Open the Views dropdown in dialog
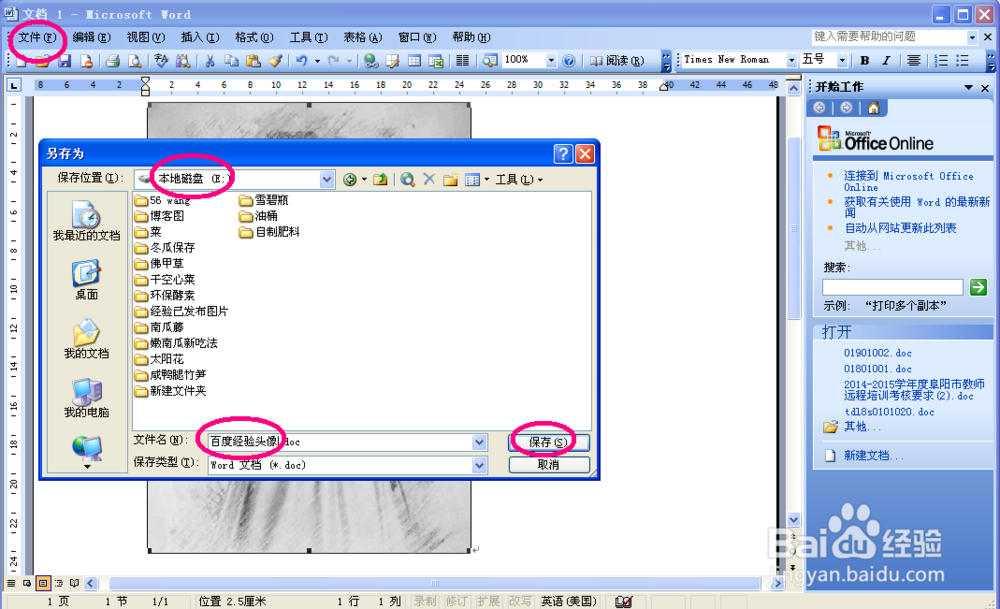1000x609 pixels. point(487,180)
